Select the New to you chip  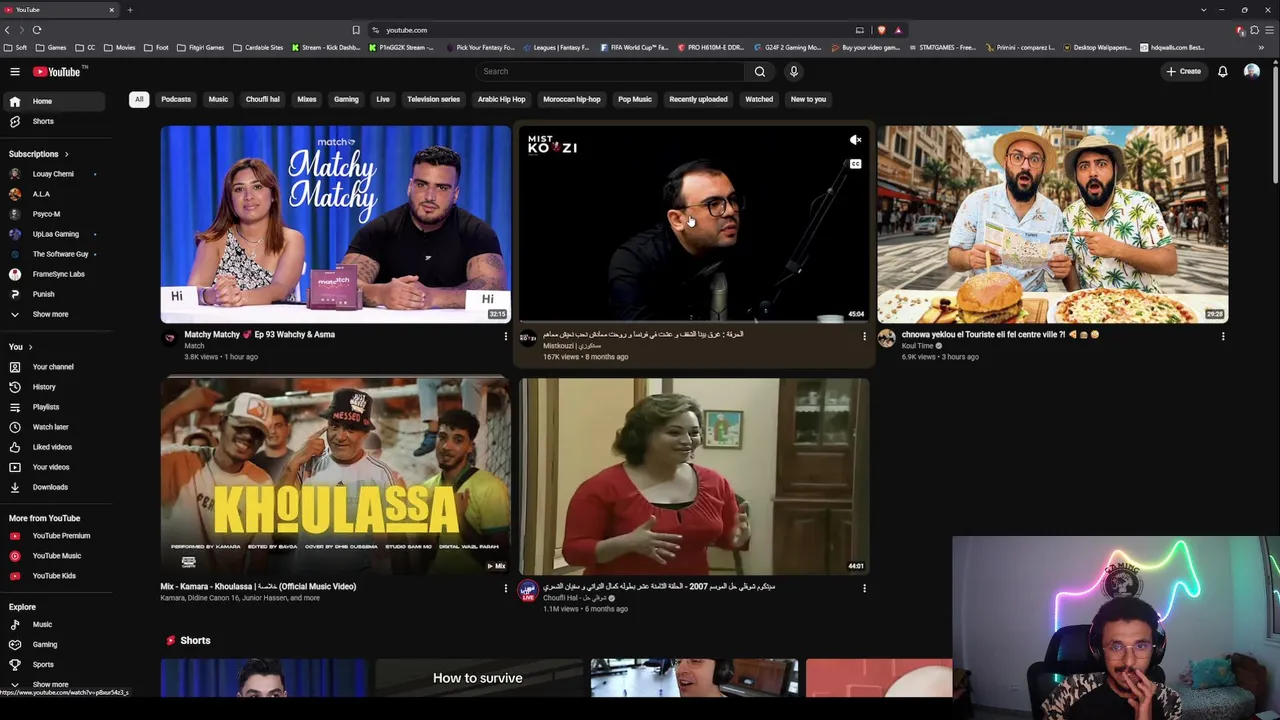point(808,99)
